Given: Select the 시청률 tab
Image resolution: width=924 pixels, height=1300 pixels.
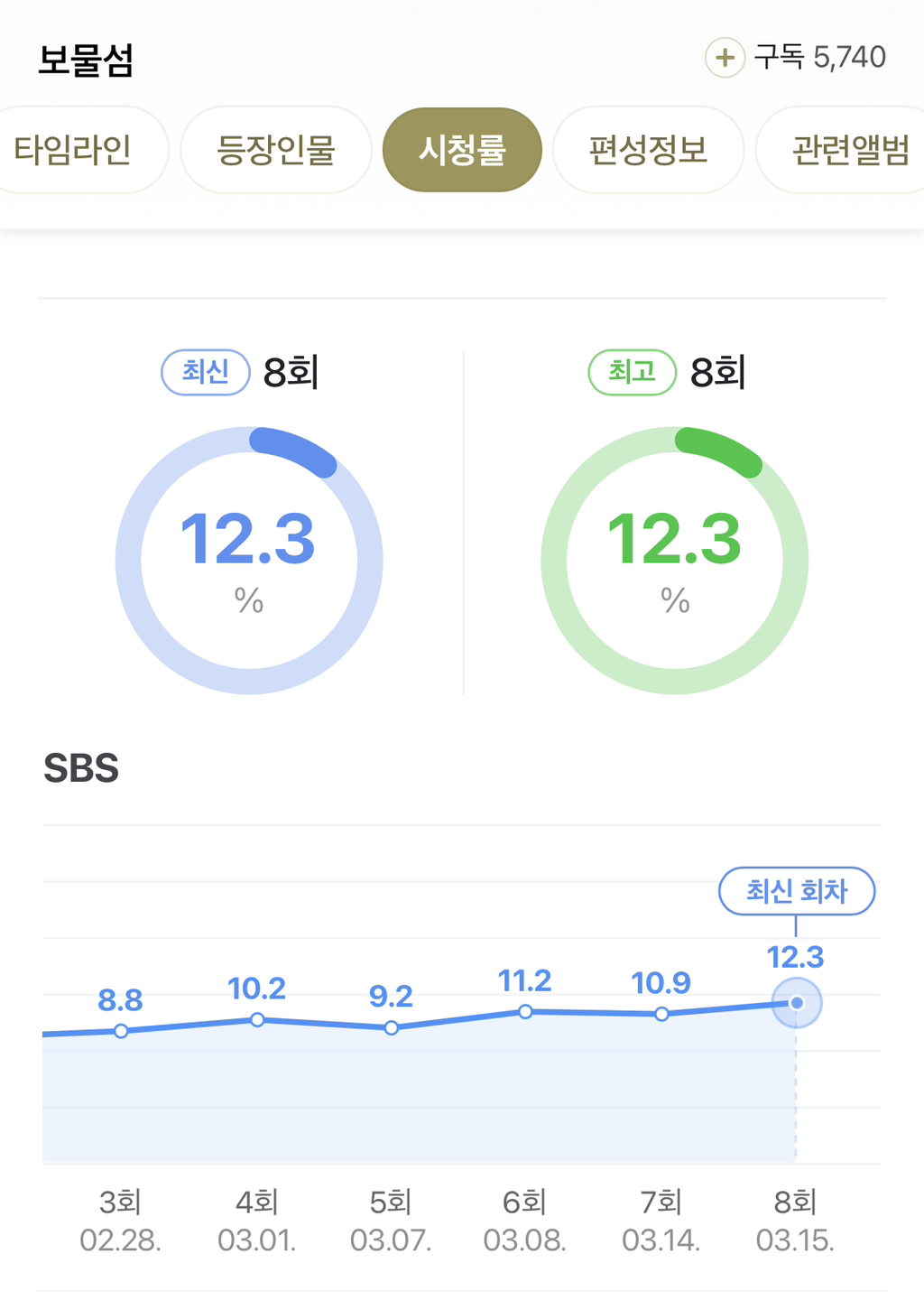Looking at the screenshot, I should pos(462,150).
